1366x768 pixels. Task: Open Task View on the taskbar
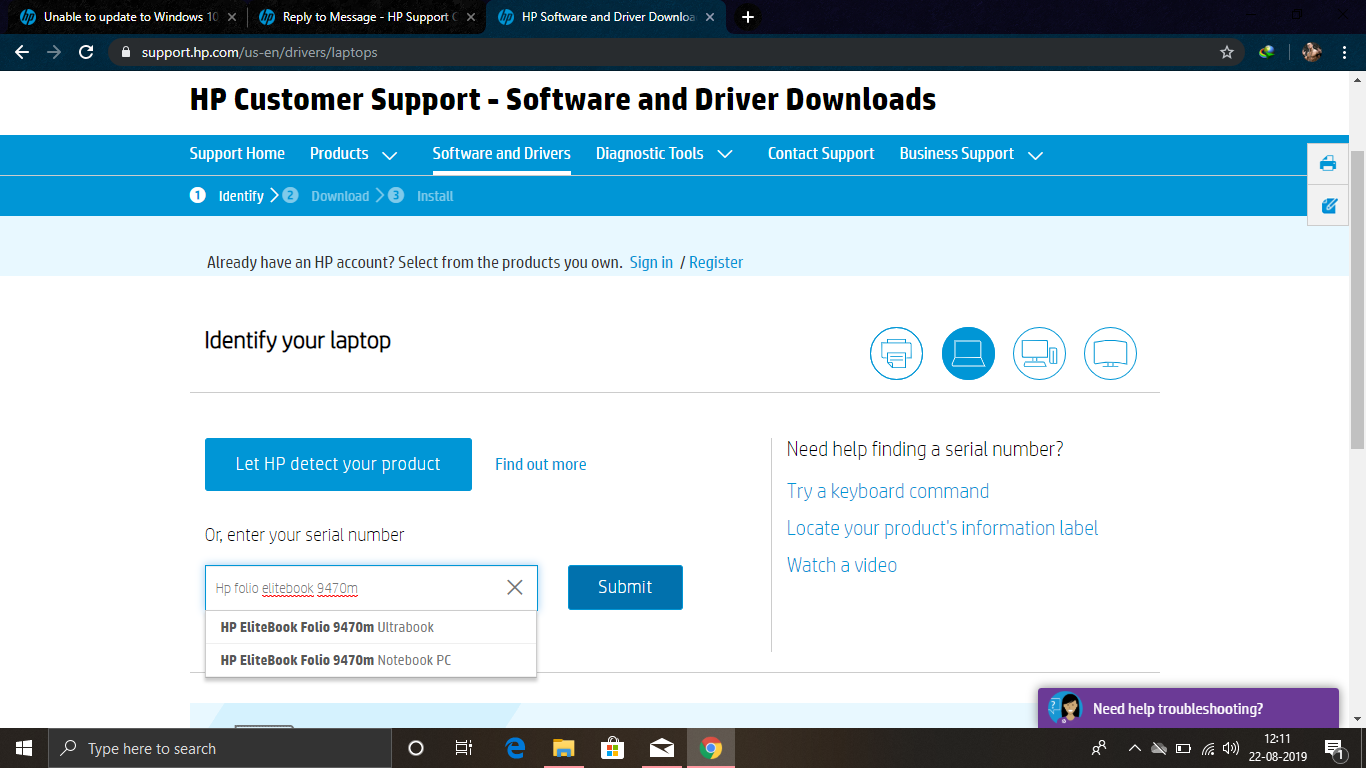tap(464, 748)
